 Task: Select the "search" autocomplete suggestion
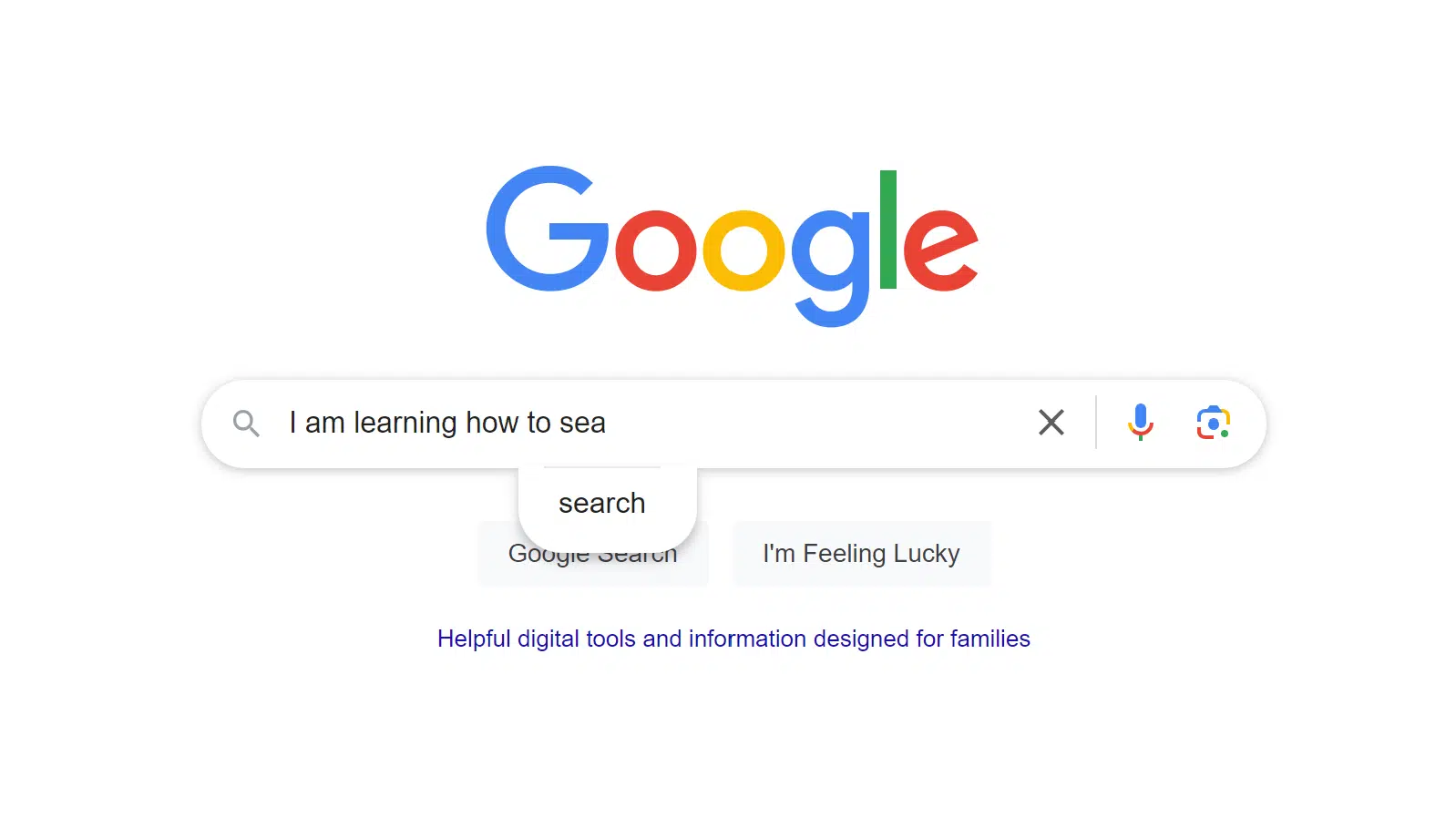point(602,503)
